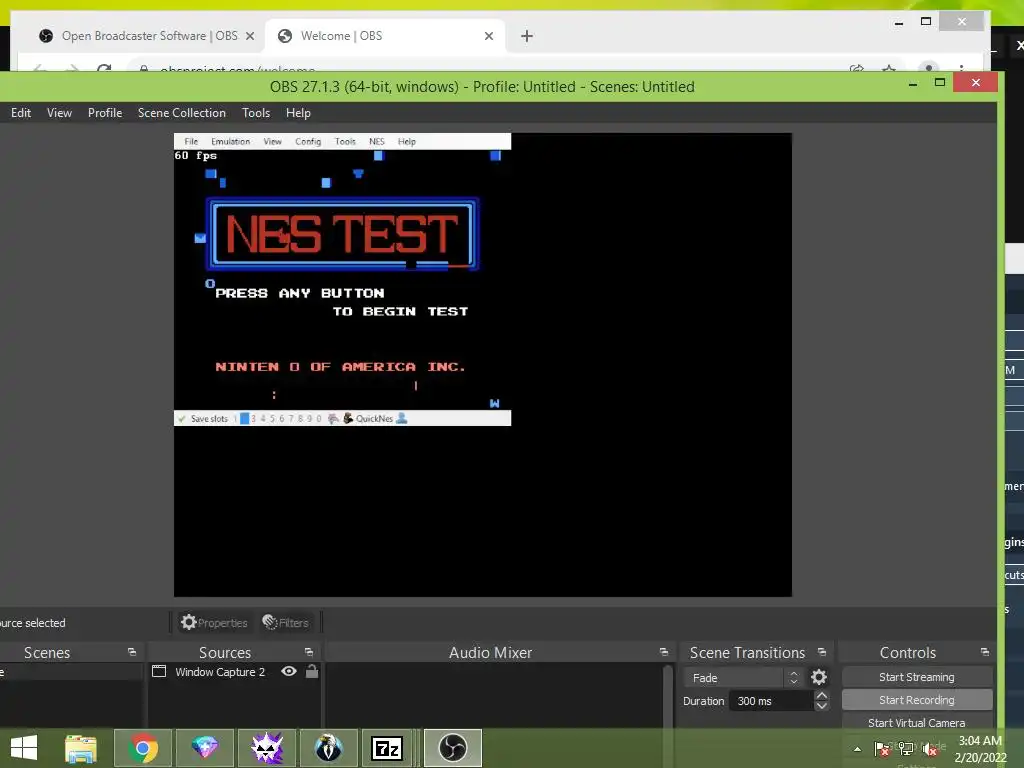
Task: Open the Profile menu
Action: [104, 113]
